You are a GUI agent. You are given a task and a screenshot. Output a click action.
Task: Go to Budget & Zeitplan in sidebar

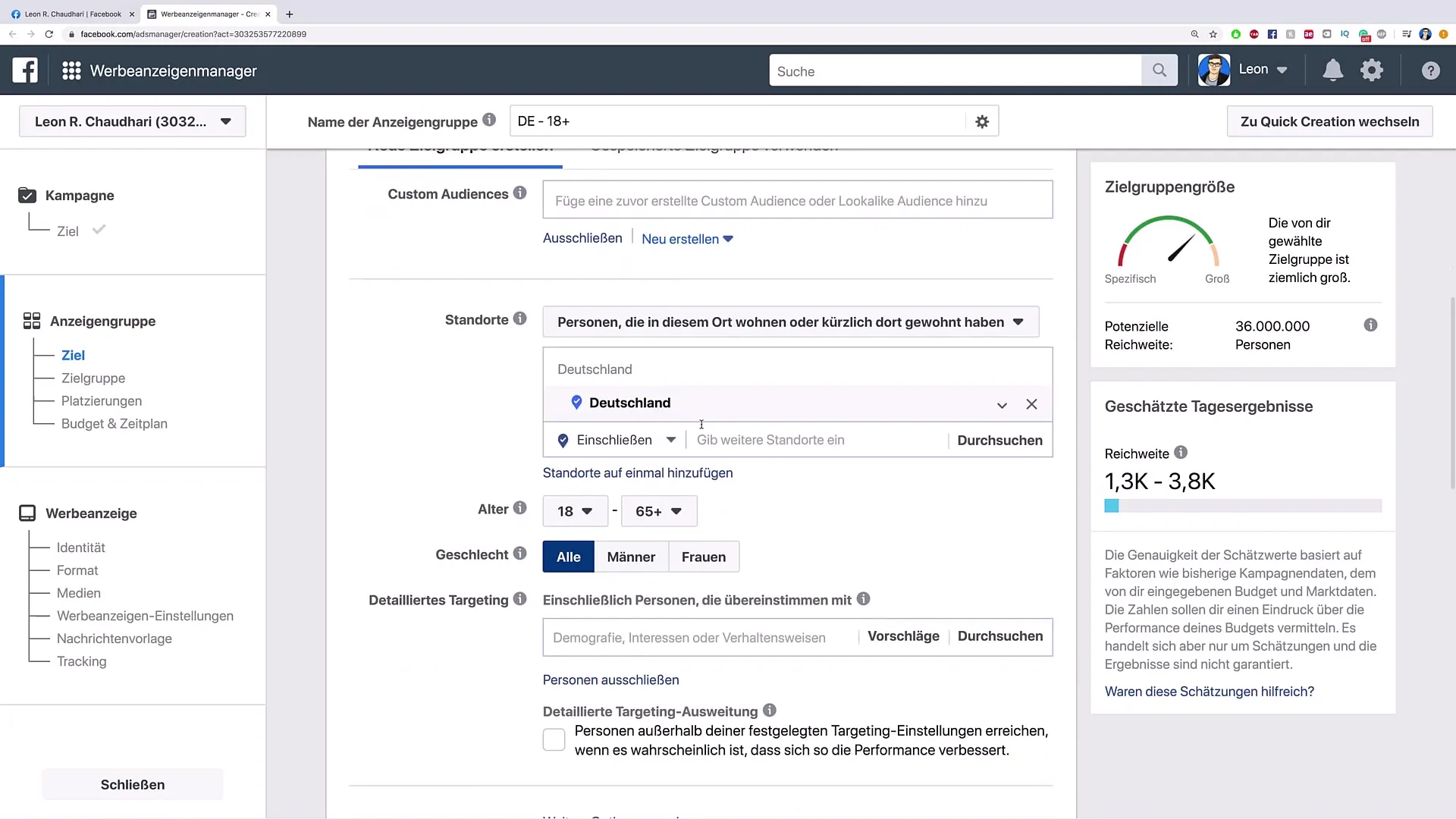[115, 423]
